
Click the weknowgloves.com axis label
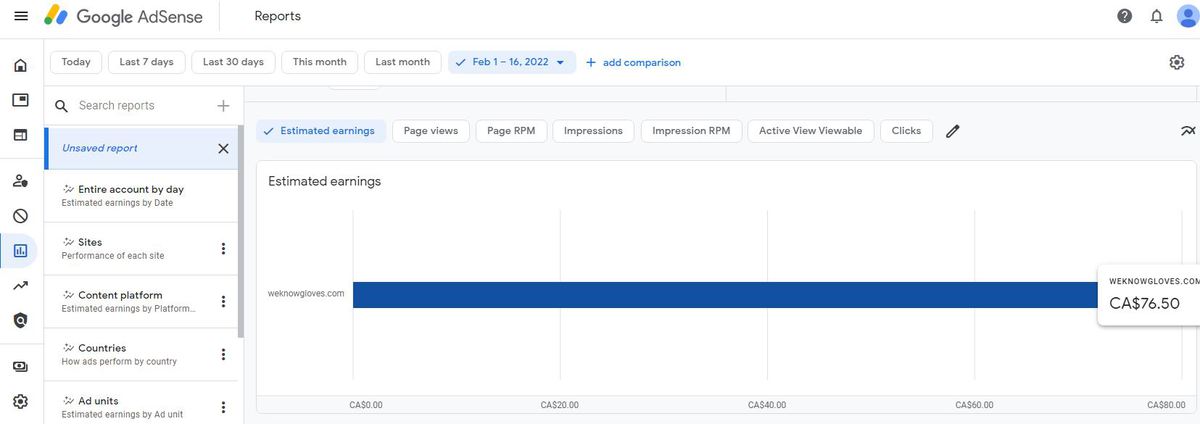tap(306, 294)
